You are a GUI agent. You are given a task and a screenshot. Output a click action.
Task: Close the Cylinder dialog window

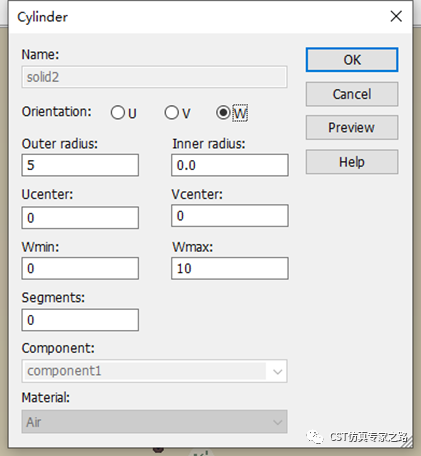396,16
